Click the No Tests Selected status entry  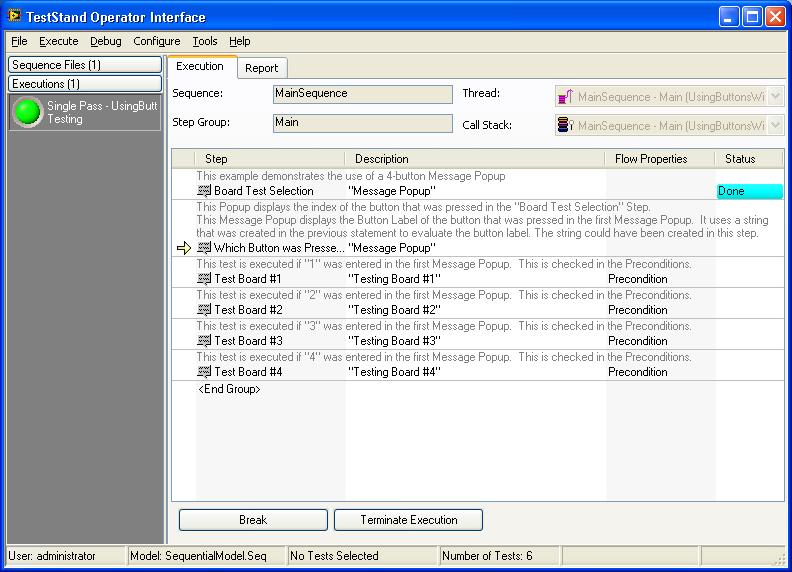click(362, 556)
